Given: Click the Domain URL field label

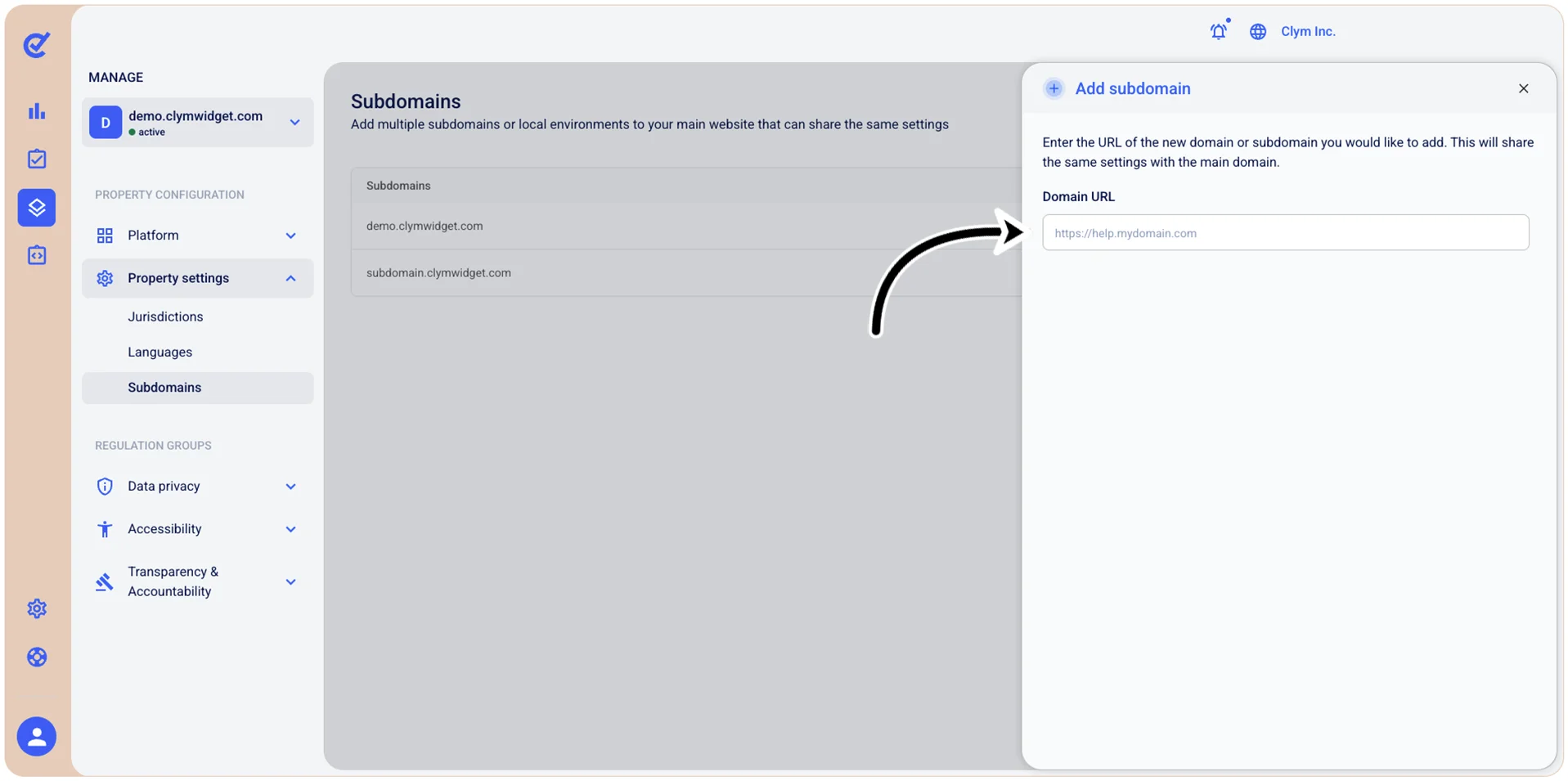Looking at the screenshot, I should 1078,196.
